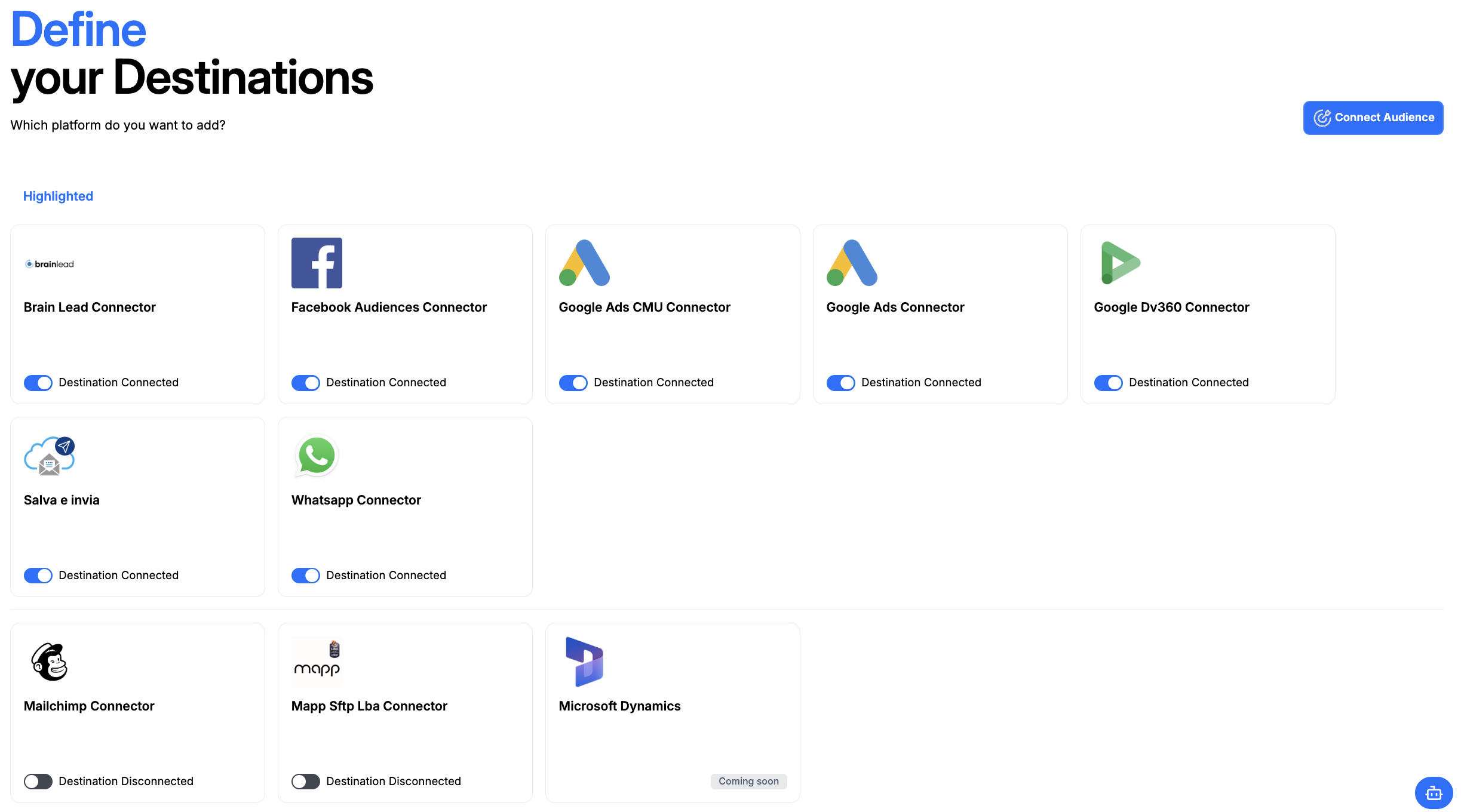1461x812 pixels.
Task: Select the Google Dv360 Connector title
Action: coord(1171,307)
